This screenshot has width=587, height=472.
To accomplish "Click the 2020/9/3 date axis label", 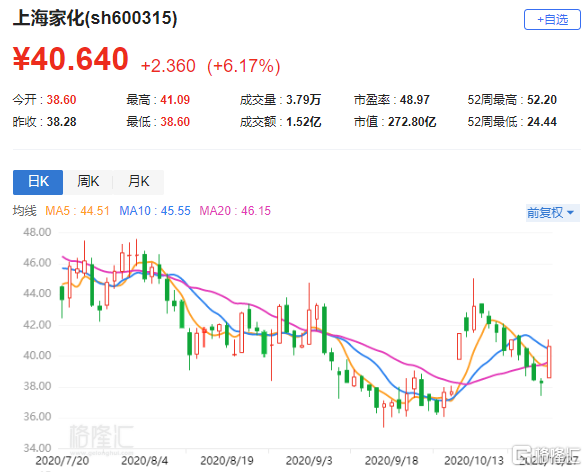I will [x=309, y=461].
